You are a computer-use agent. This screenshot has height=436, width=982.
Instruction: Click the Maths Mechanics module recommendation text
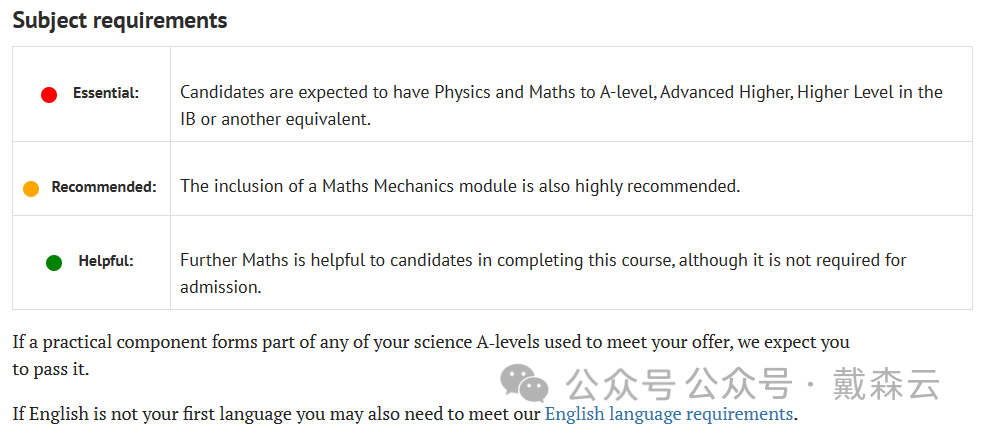460,186
